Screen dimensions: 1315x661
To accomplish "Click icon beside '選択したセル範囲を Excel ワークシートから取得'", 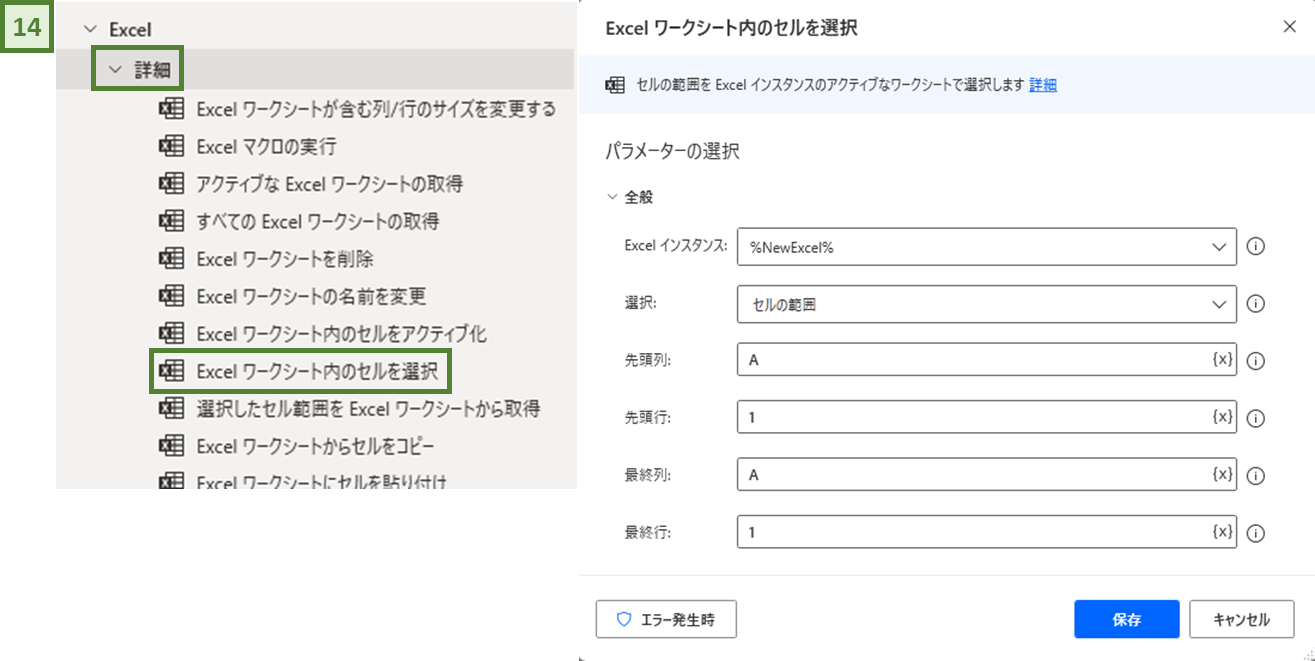I will (172, 408).
